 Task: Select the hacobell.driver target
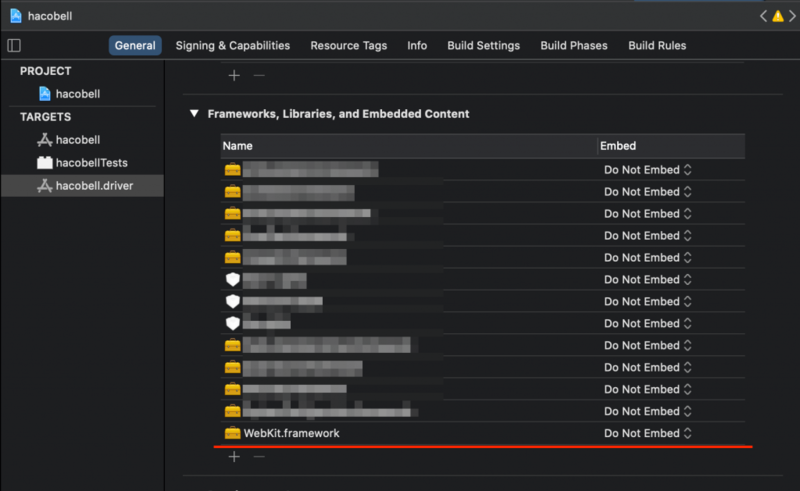pyautogui.click(x=83, y=186)
